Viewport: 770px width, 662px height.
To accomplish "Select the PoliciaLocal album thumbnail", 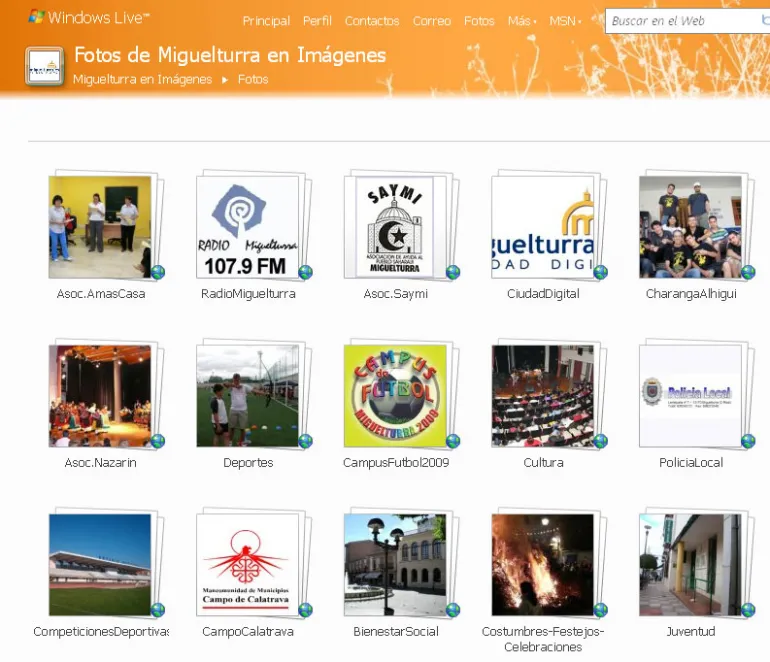I will (x=690, y=396).
